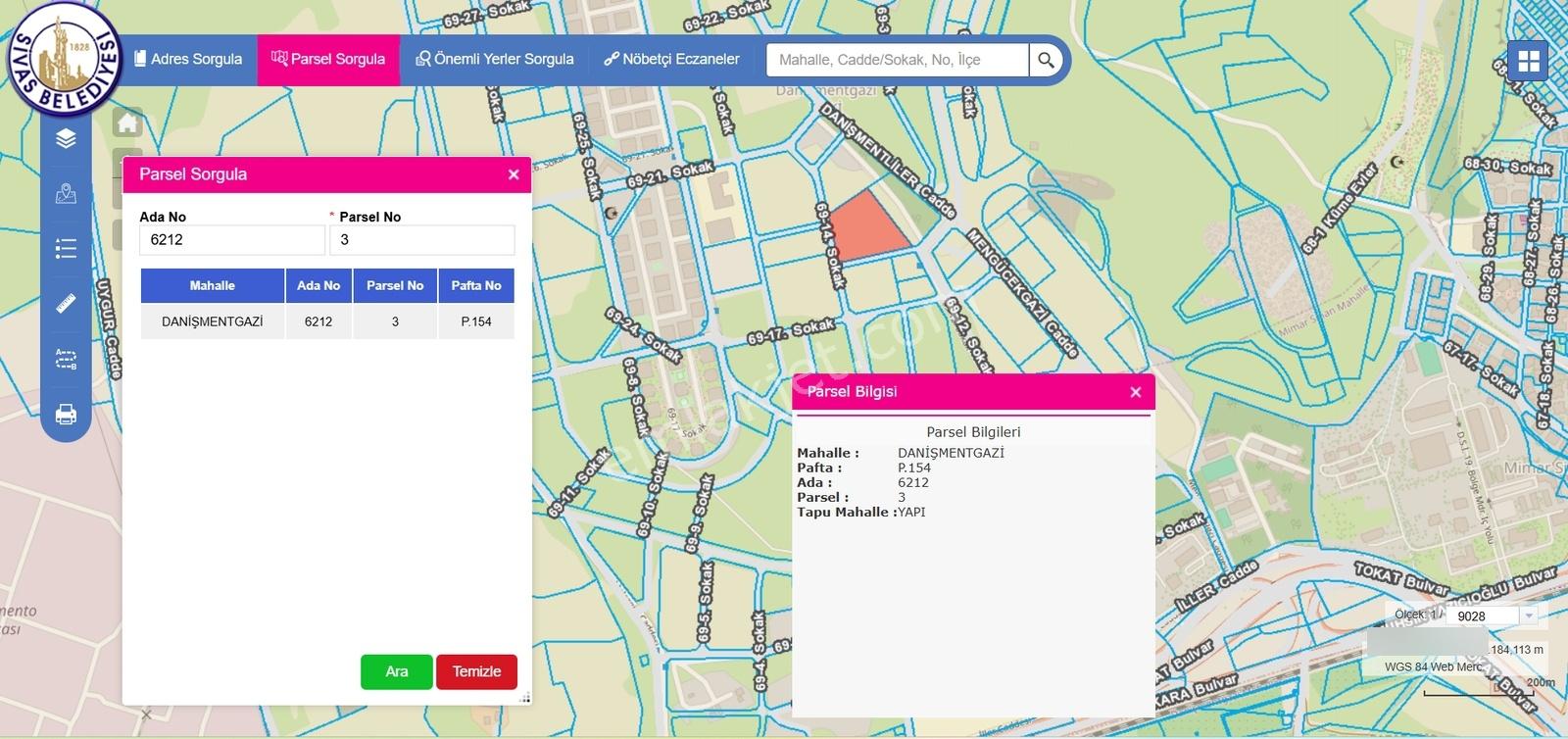The width and height of the screenshot is (1568, 739).
Task: Open the map layers icon in sidebar
Action: [x=66, y=138]
